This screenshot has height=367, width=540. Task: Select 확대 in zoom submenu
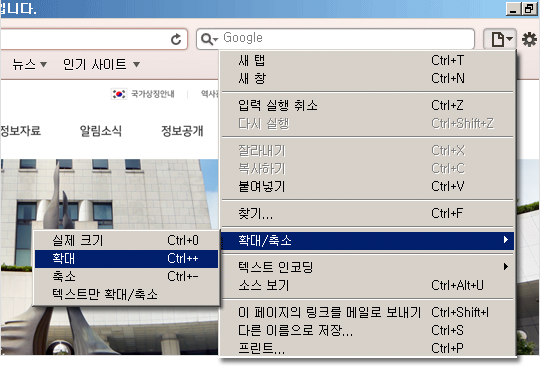[126, 259]
